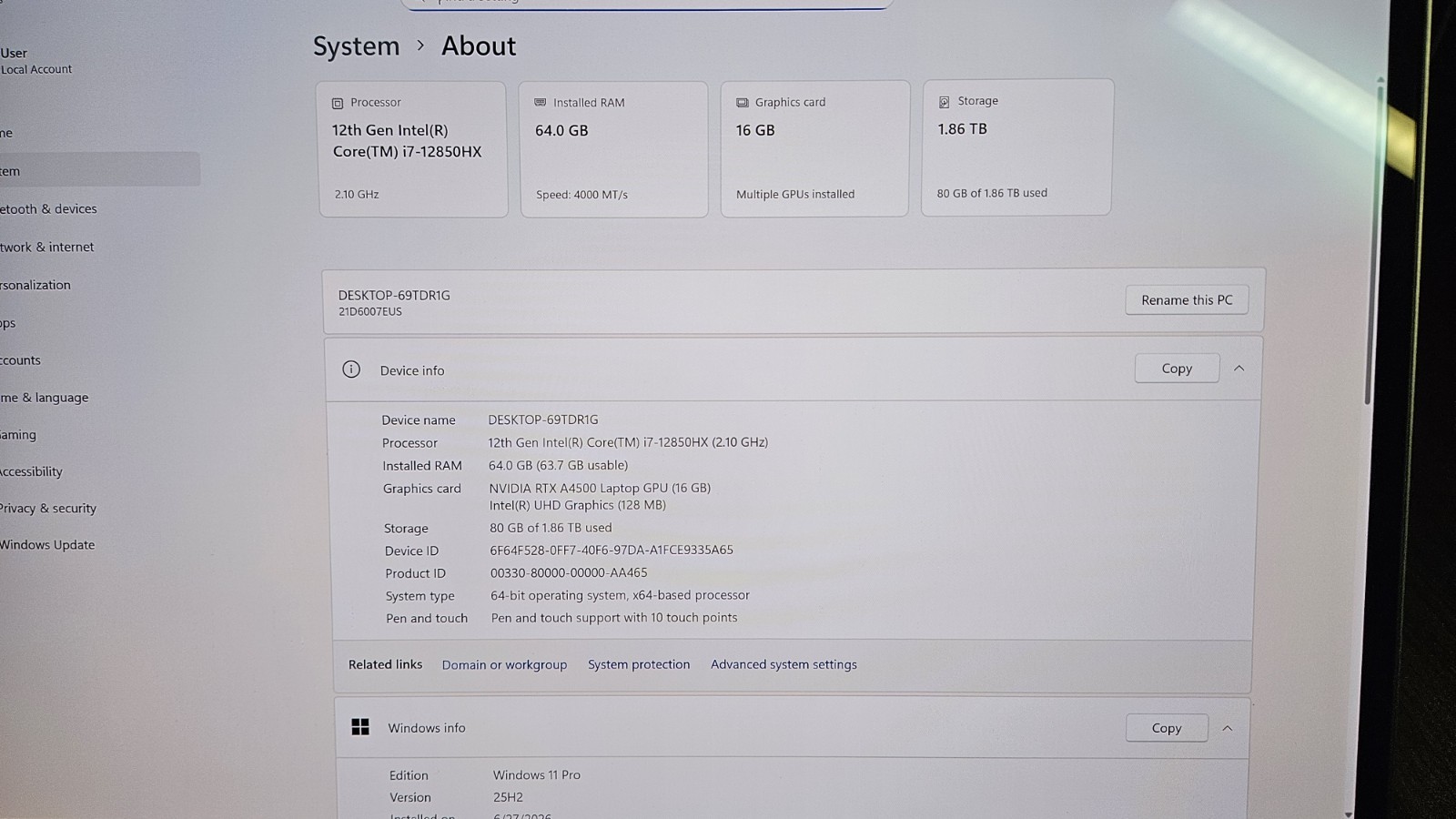Click the Graphics card icon

(x=742, y=103)
